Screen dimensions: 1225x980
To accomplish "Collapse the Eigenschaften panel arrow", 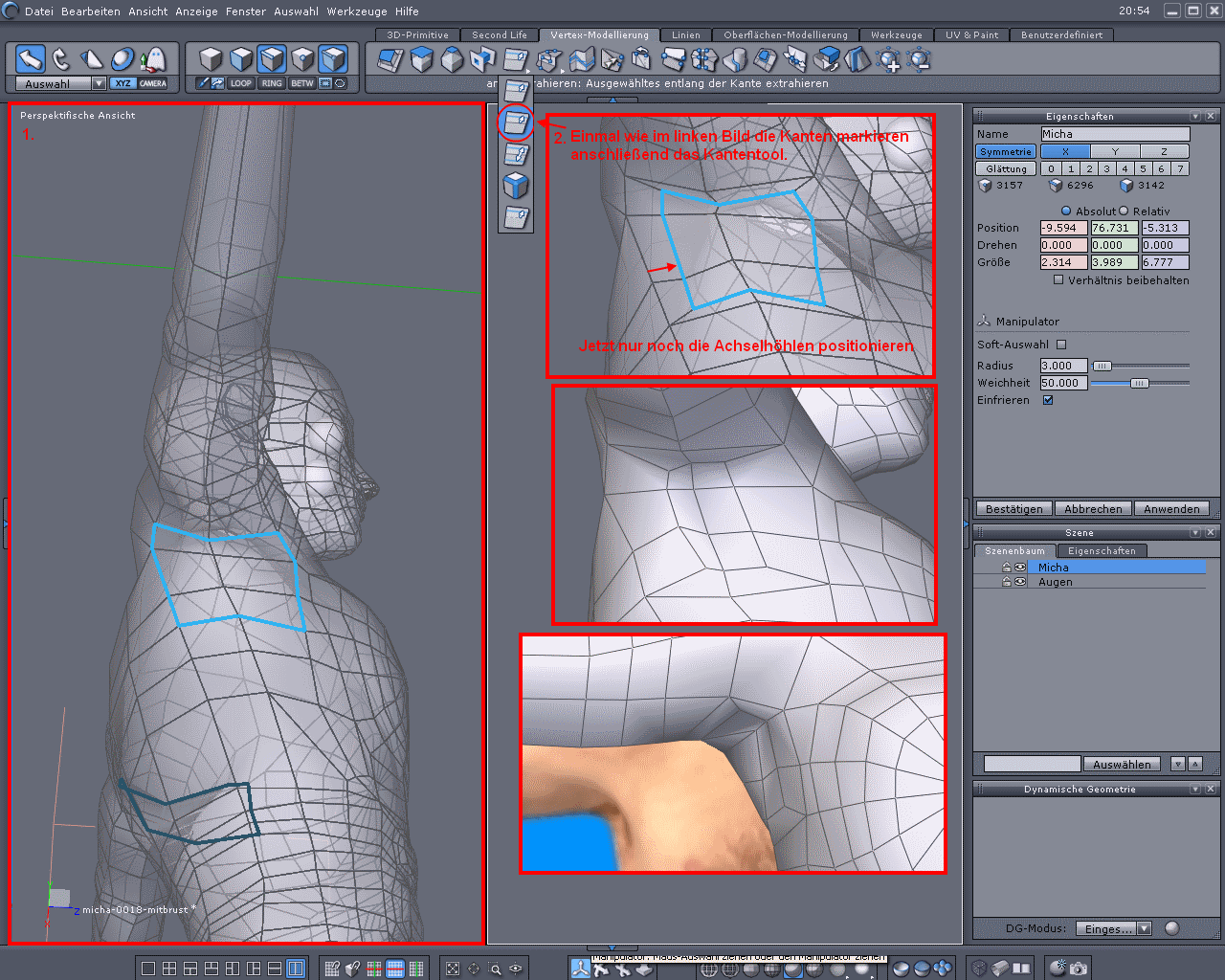I will (1195, 116).
